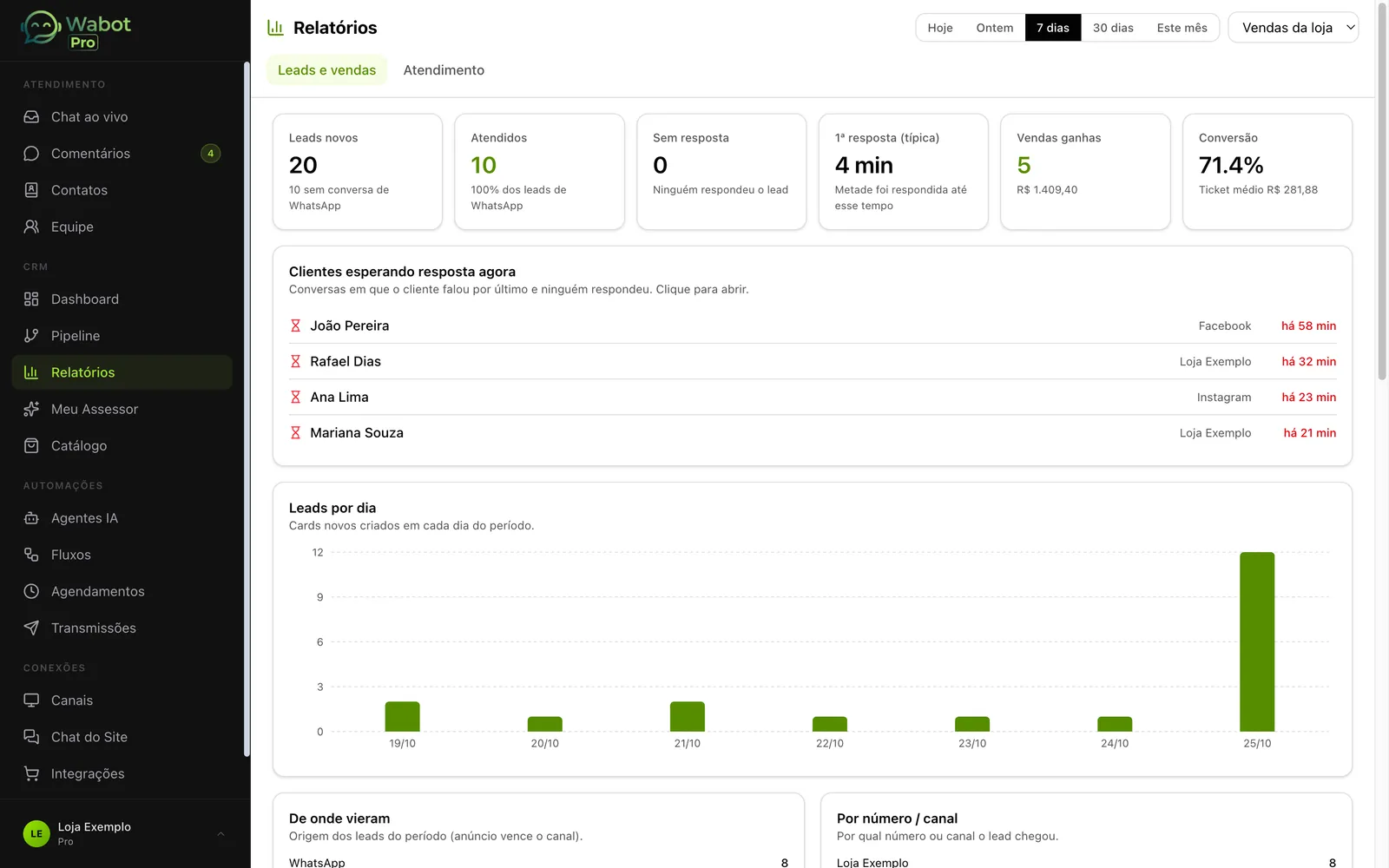Select the Ontem period filter
The width and height of the screenshot is (1389, 868).
[995, 28]
